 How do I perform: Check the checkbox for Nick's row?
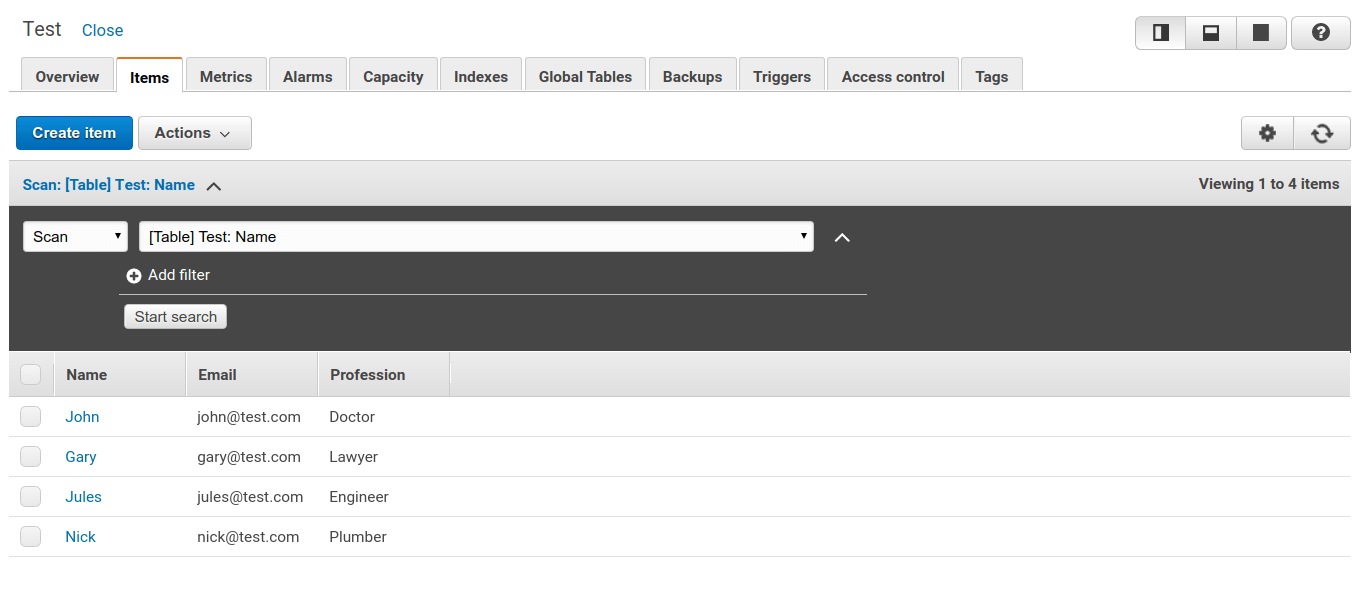(x=30, y=536)
